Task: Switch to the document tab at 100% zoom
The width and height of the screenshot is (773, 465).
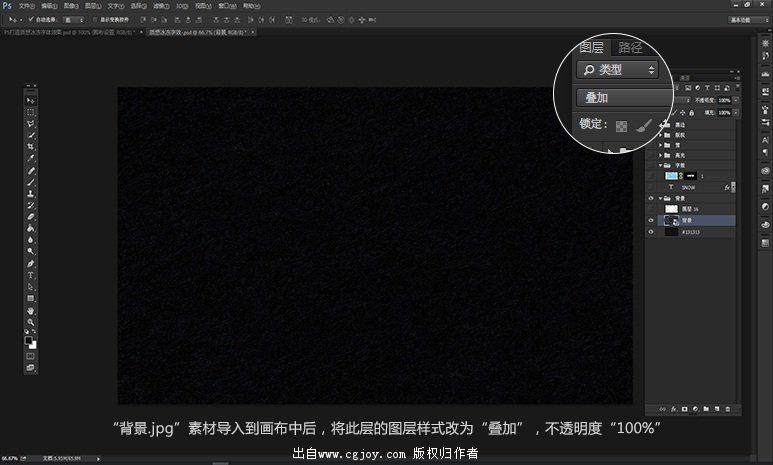Action: (x=69, y=32)
